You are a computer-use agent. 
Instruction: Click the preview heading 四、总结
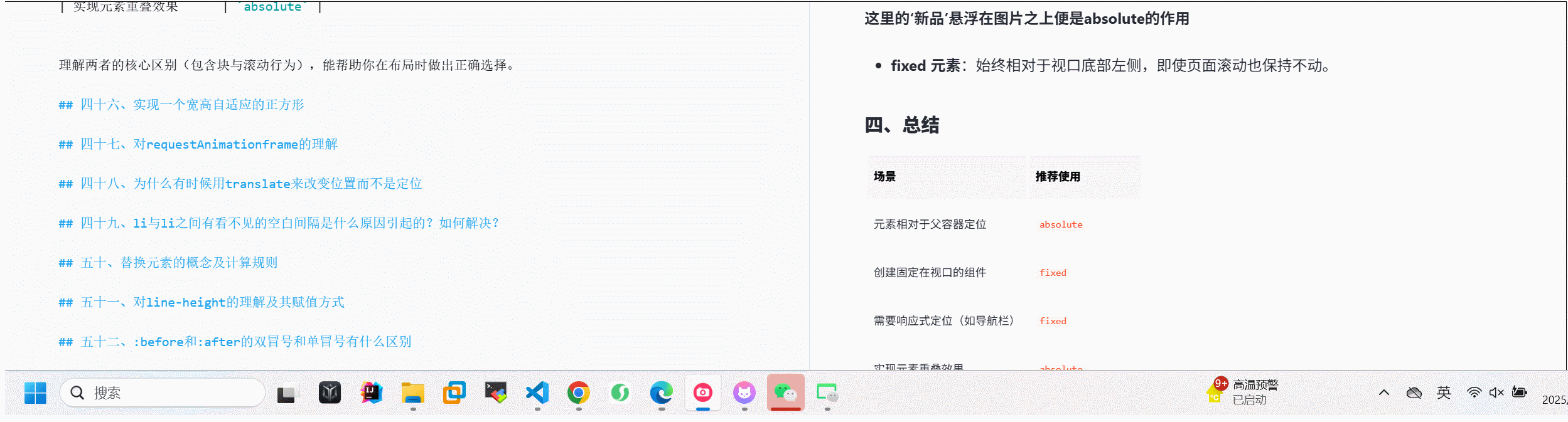pyautogui.click(x=902, y=125)
